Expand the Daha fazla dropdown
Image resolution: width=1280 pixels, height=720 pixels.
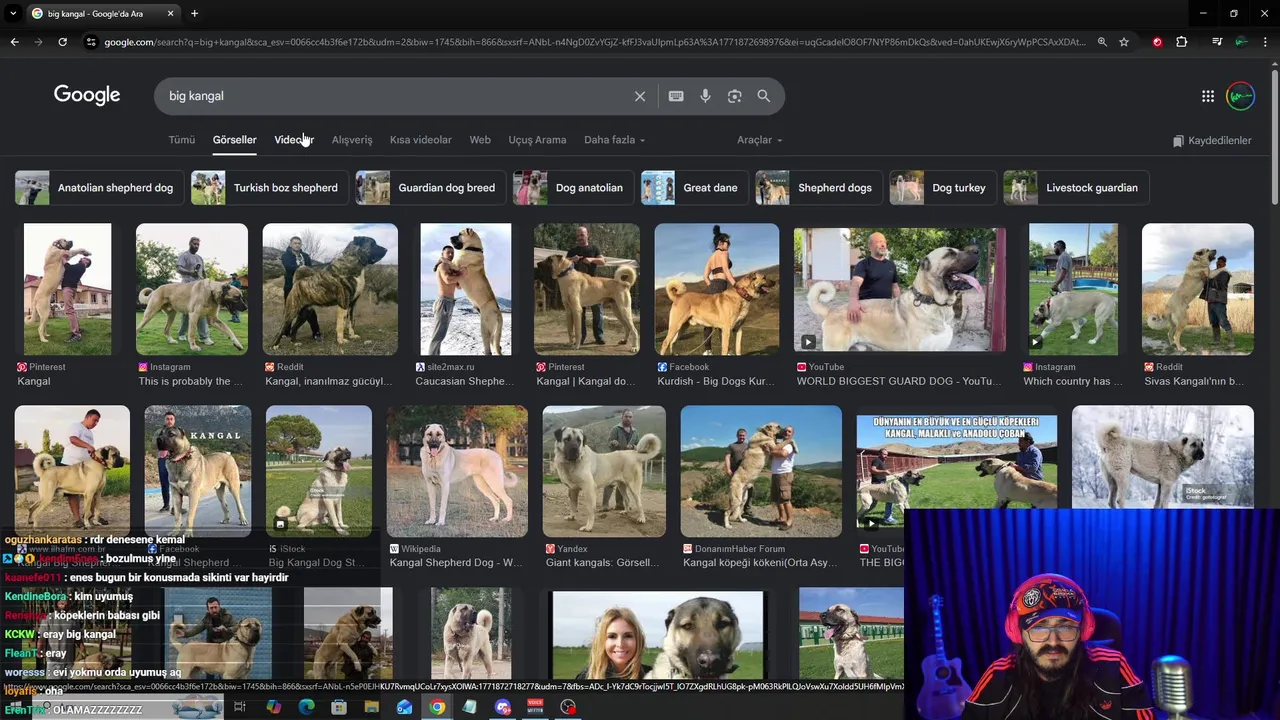click(614, 140)
